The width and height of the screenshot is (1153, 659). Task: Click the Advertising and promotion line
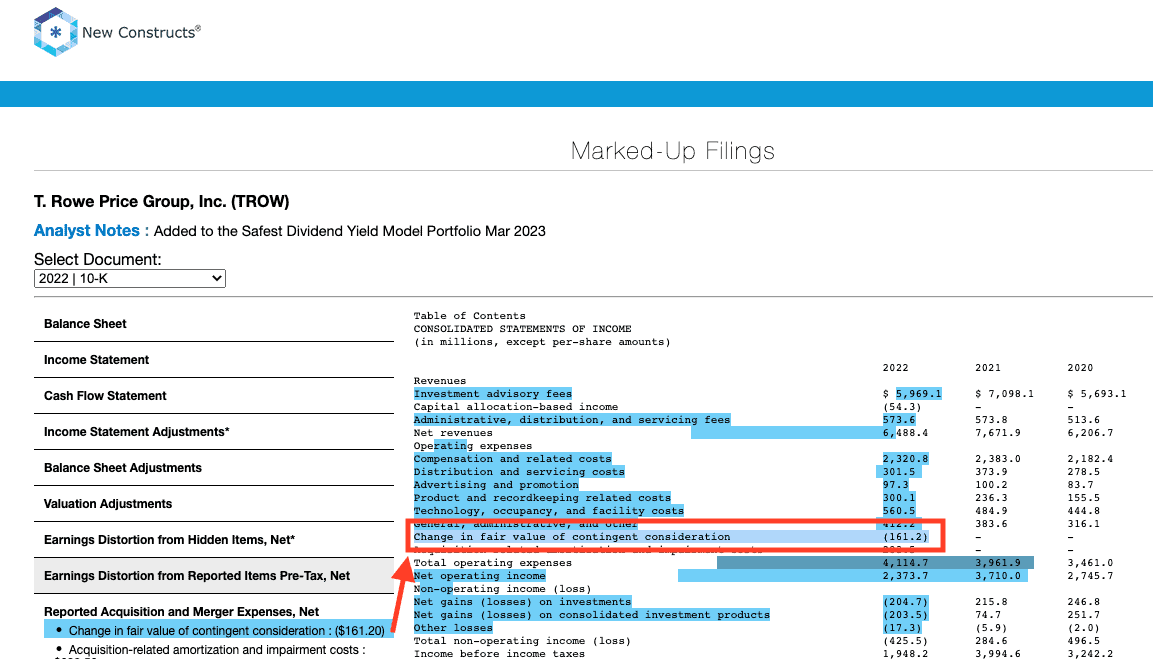pos(496,485)
